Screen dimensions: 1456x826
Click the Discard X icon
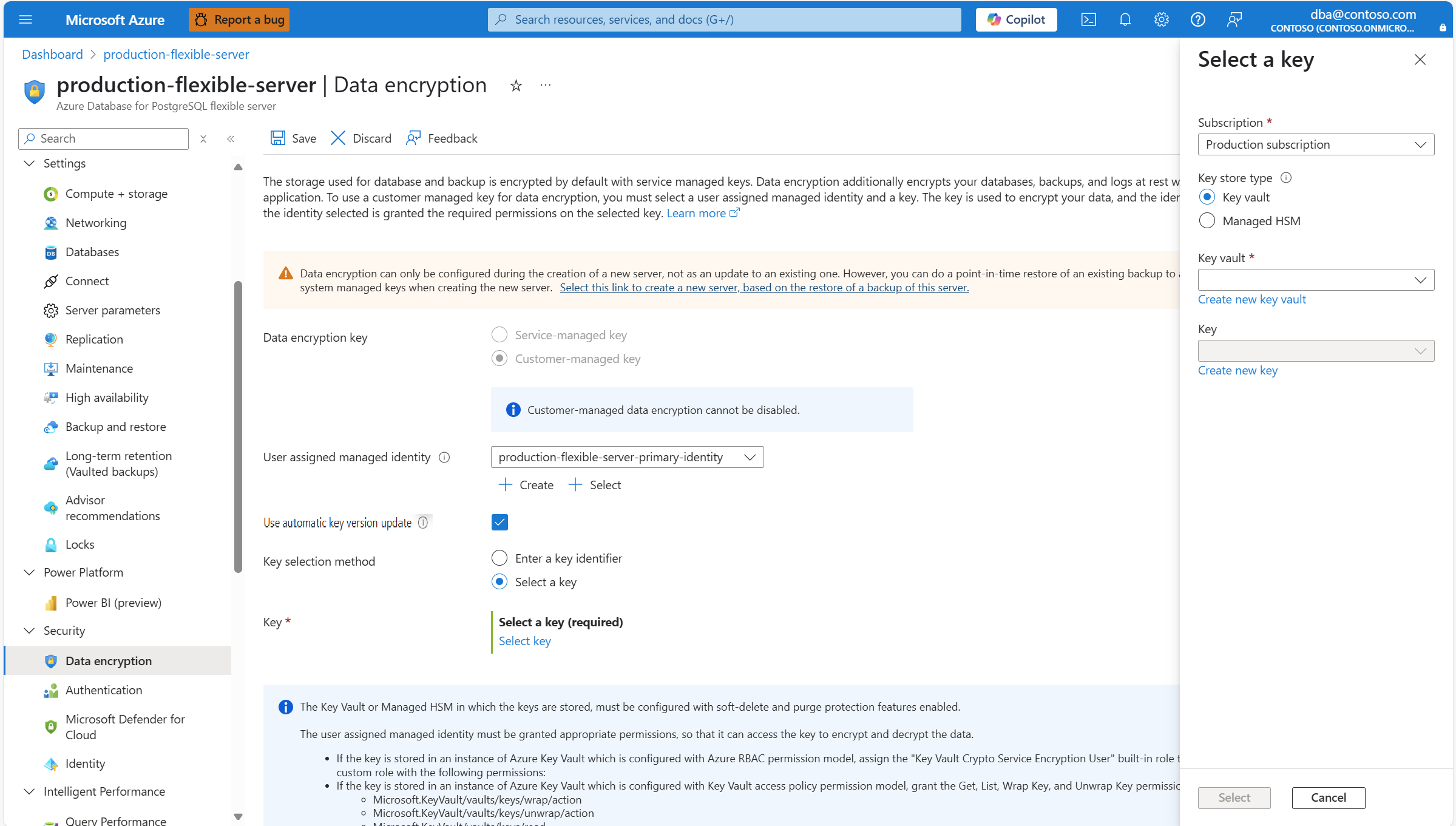point(338,138)
